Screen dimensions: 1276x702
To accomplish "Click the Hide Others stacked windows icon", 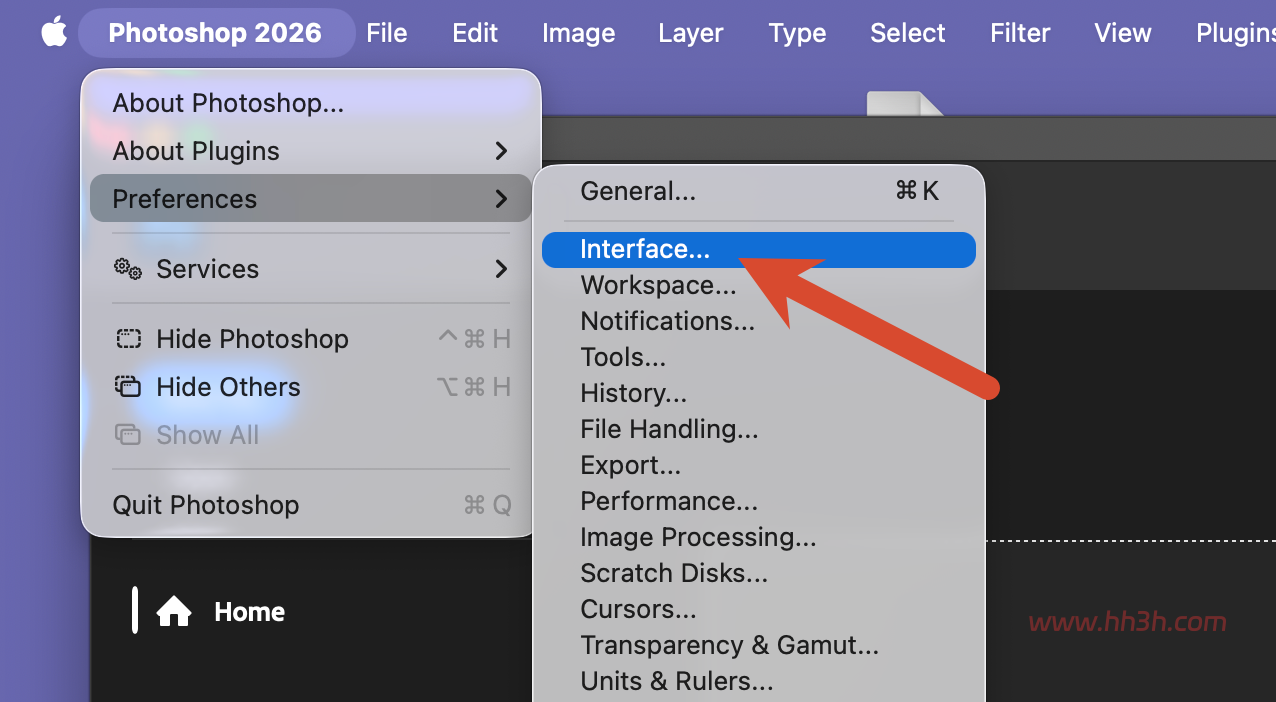I will pos(128,386).
